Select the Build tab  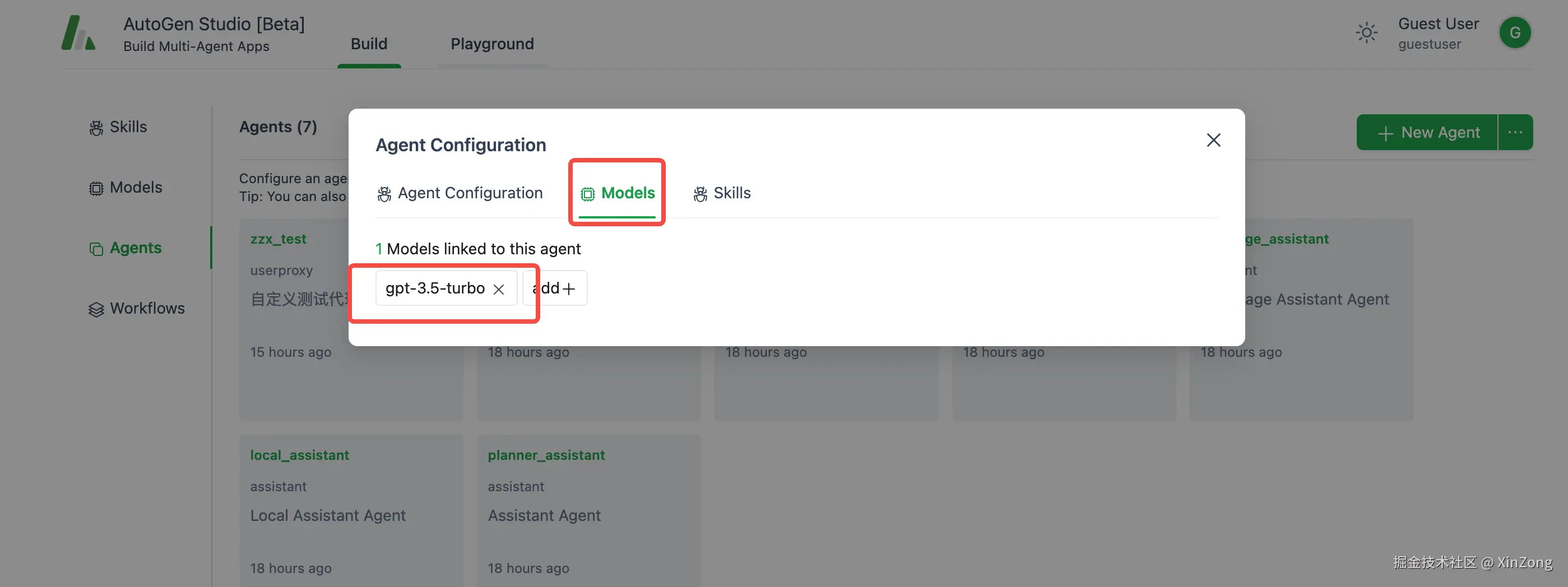pos(369,44)
